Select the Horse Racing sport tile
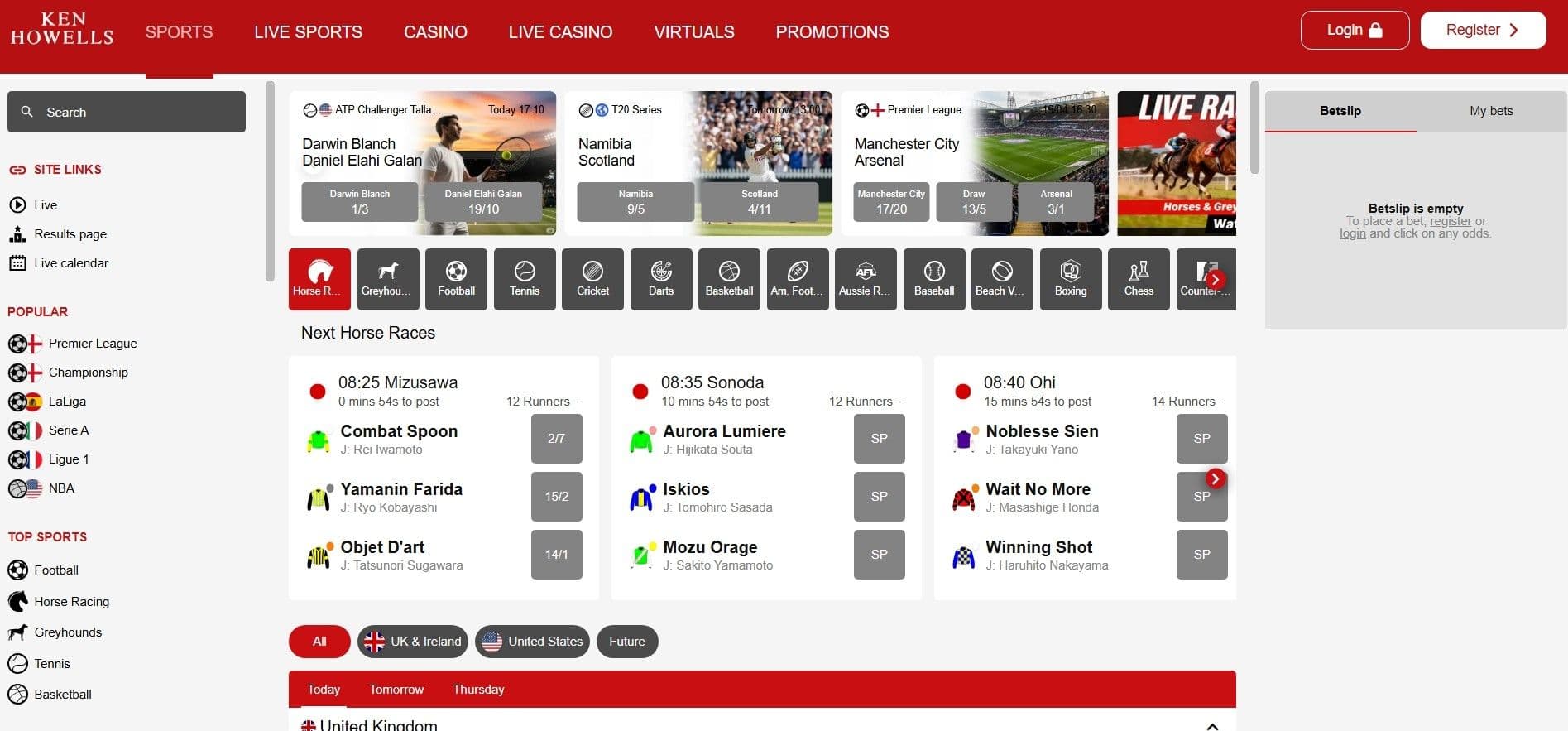The width and height of the screenshot is (1568, 731). (x=319, y=279)
